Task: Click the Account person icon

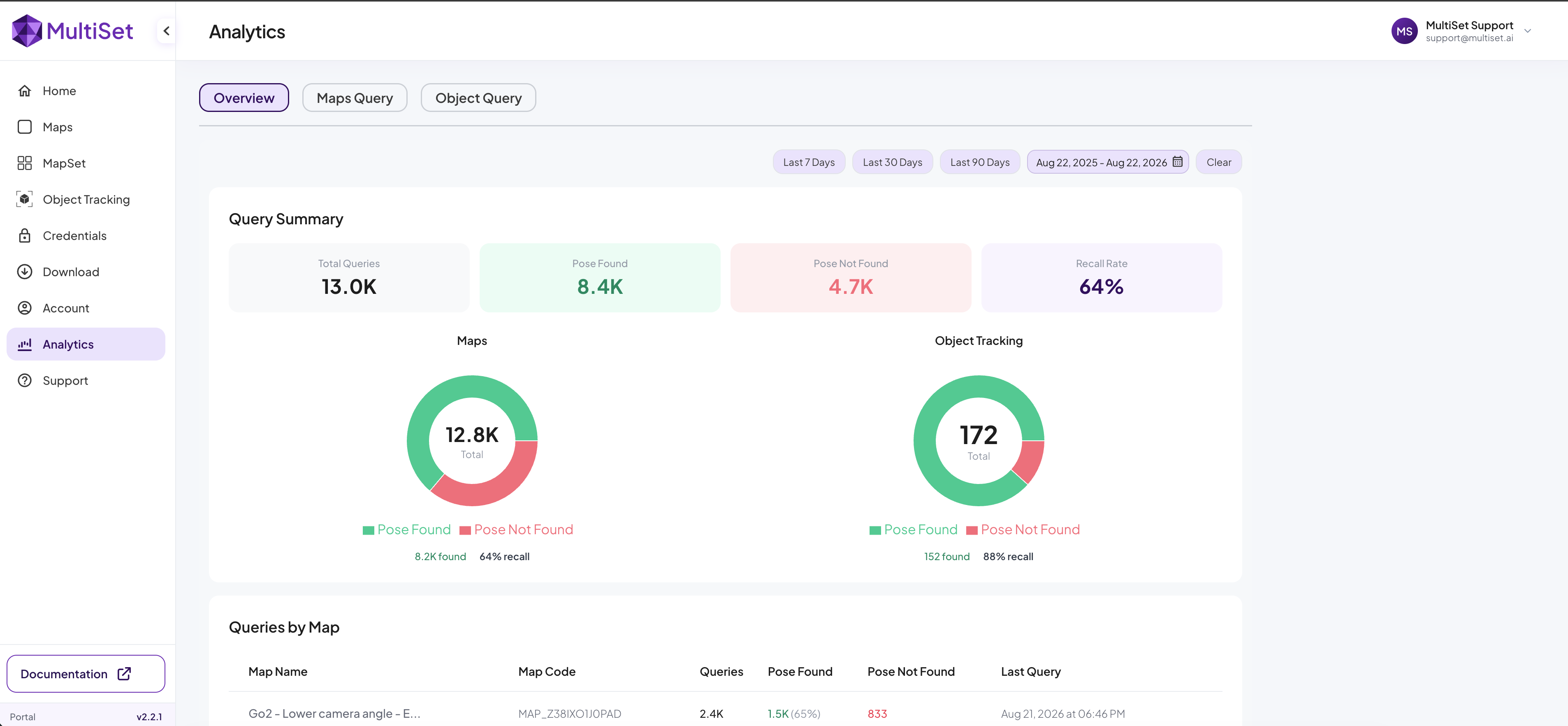Action: (x=24, y=308)
